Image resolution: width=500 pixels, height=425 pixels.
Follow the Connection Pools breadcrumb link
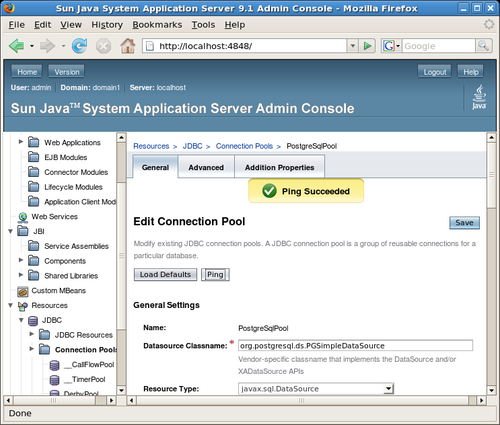point(244,146)
